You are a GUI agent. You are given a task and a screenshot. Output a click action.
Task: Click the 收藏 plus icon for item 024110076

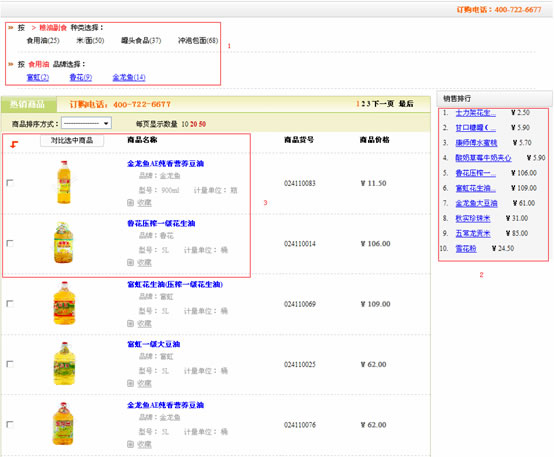(x=130, y=444)
